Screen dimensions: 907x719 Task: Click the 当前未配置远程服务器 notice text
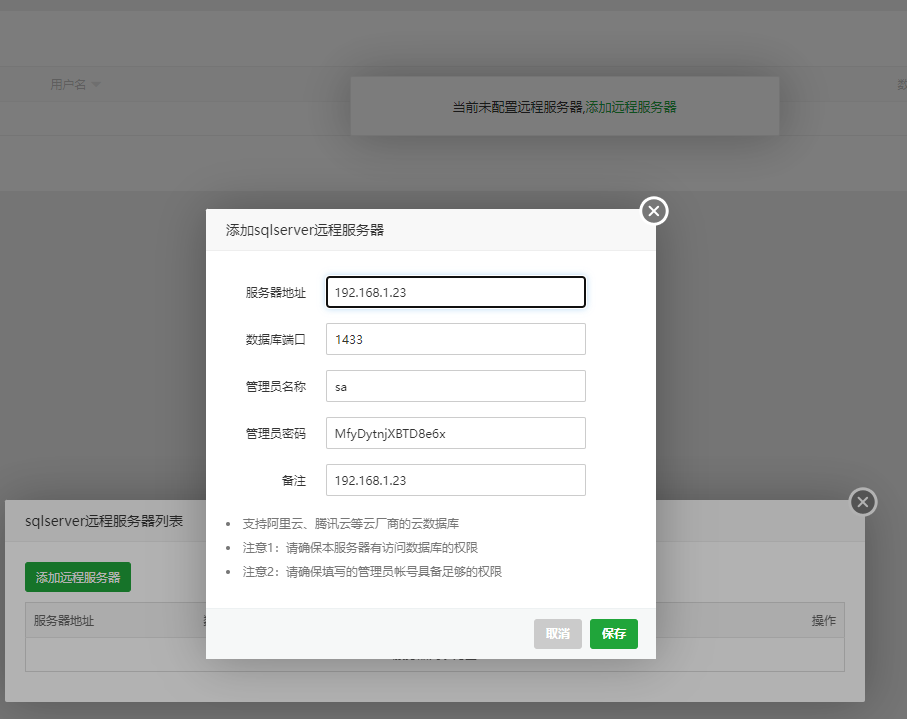(x=518, y=107)
